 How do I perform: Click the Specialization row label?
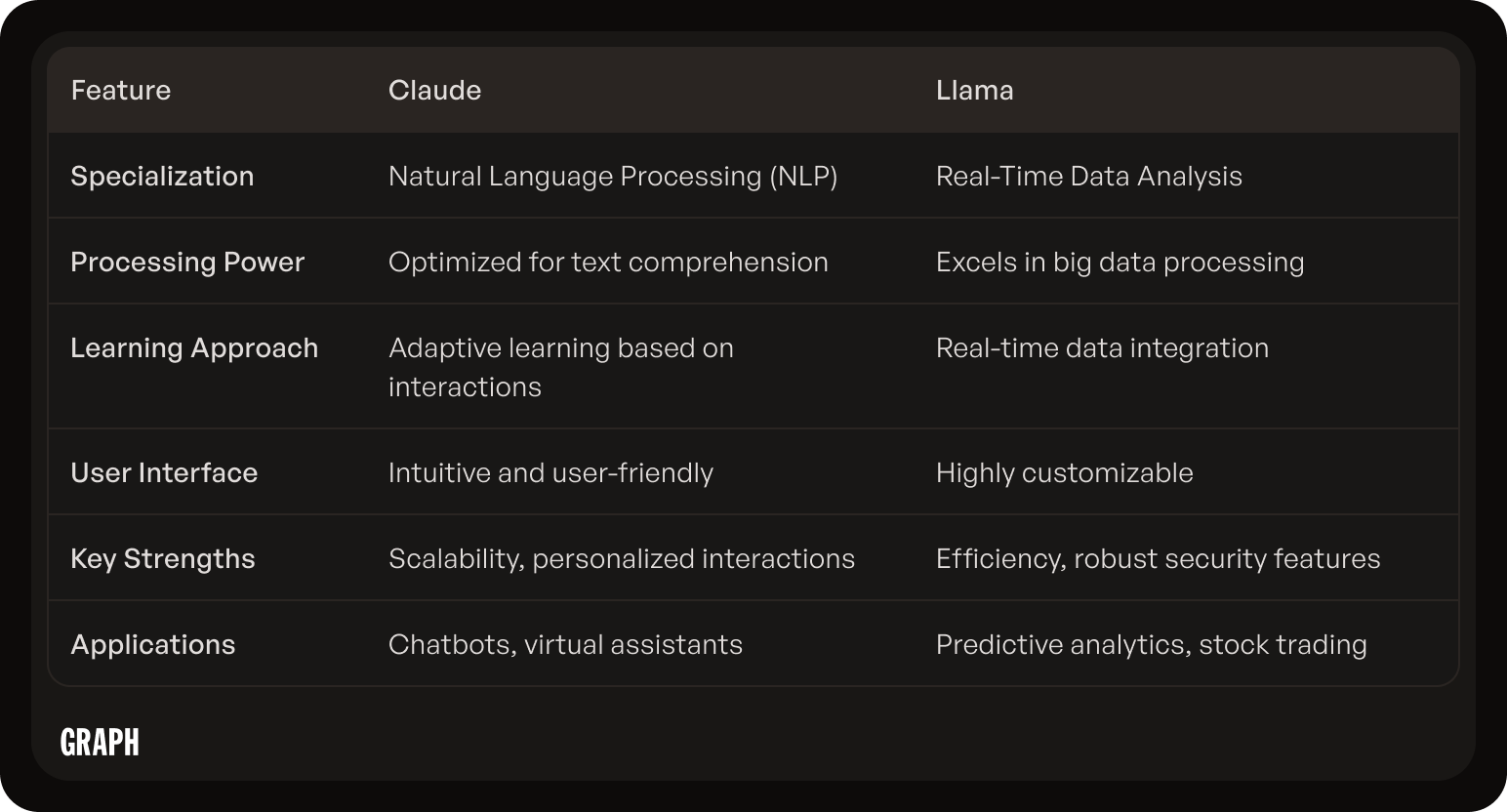(x=162, y=176)
